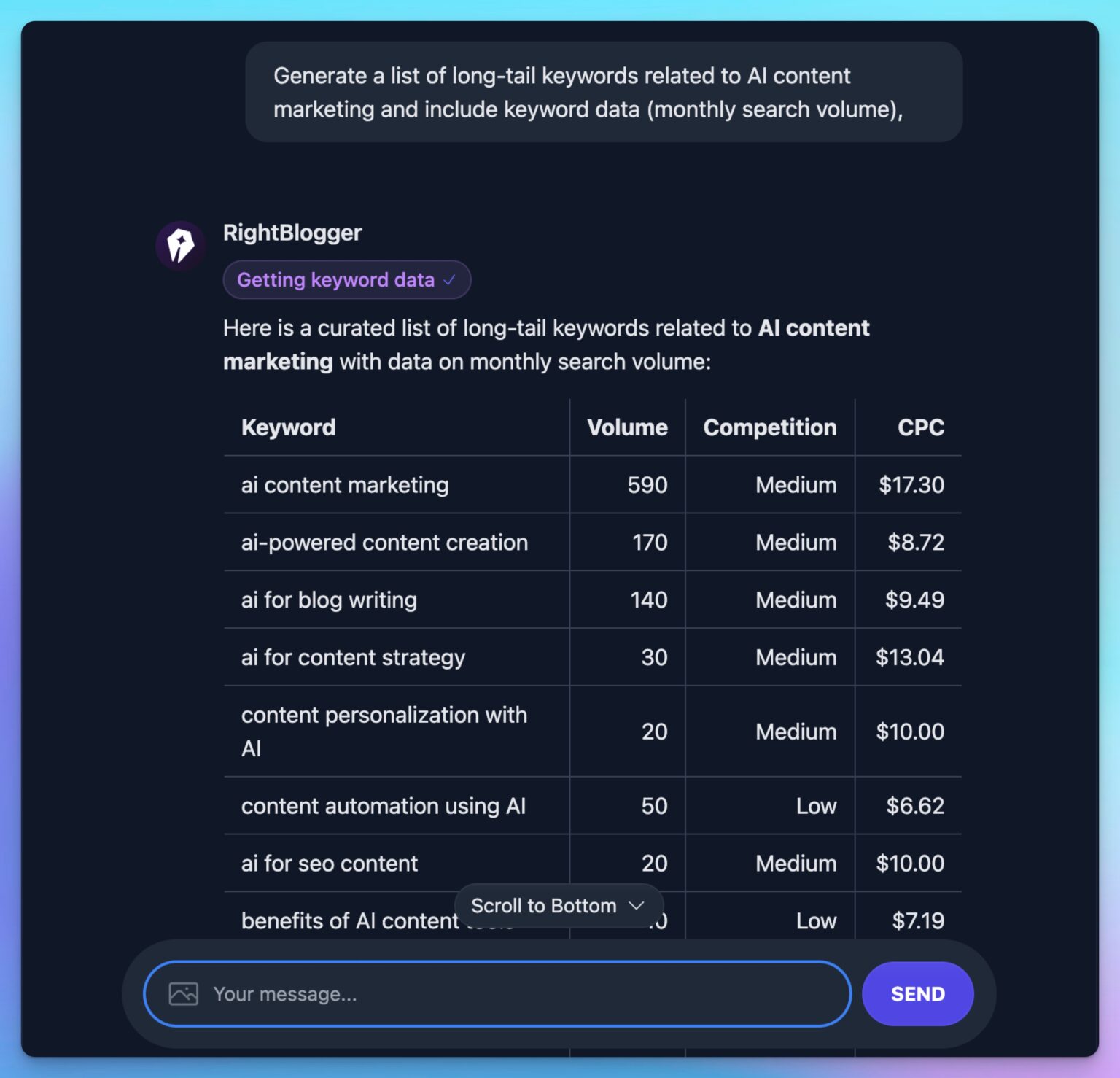Click the 'ai for seo content' keyword
The width and height of the screenshot is (1120, 1078).
328,863
